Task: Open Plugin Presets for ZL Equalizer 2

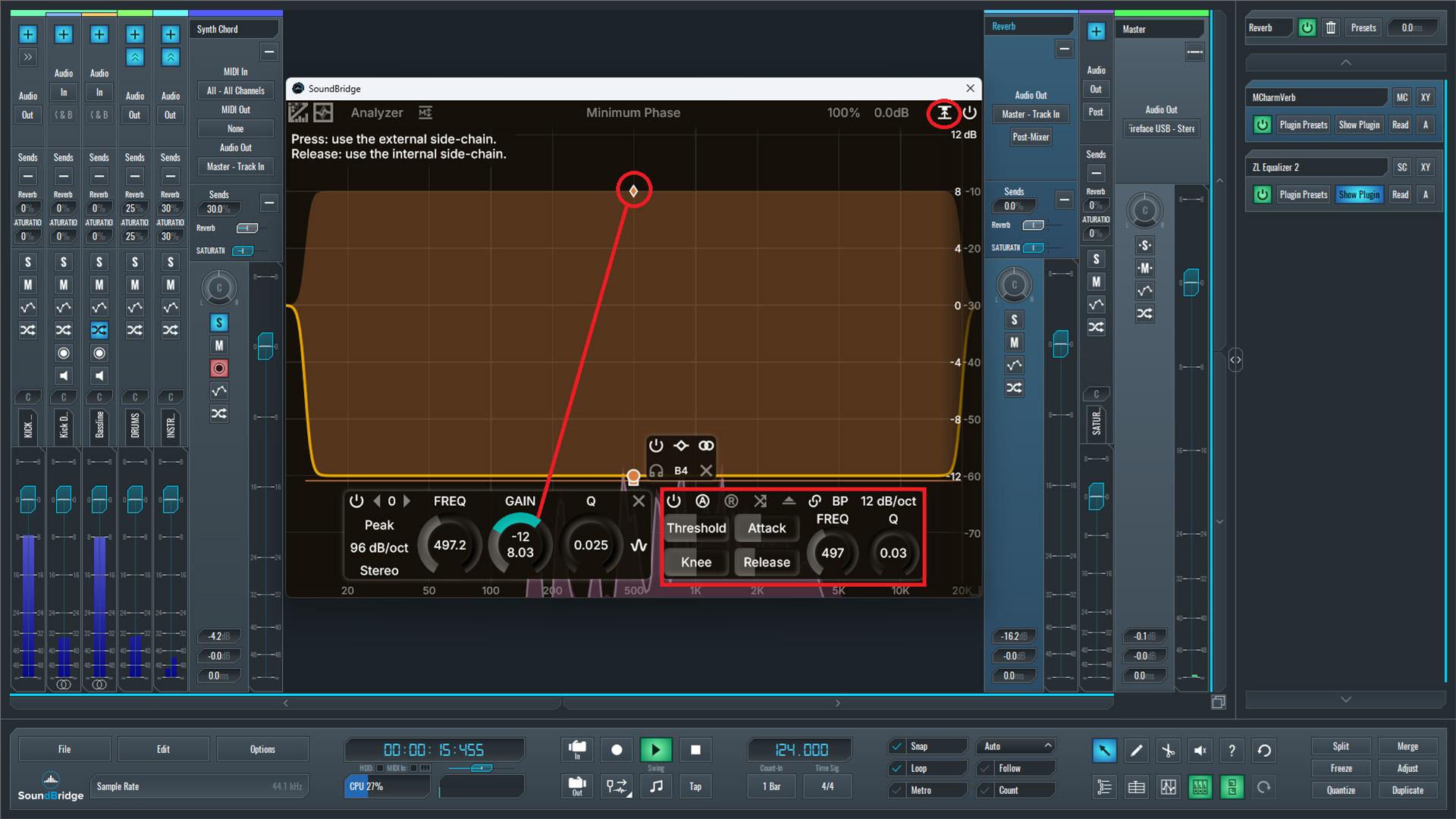Action: pos(1303,195)
